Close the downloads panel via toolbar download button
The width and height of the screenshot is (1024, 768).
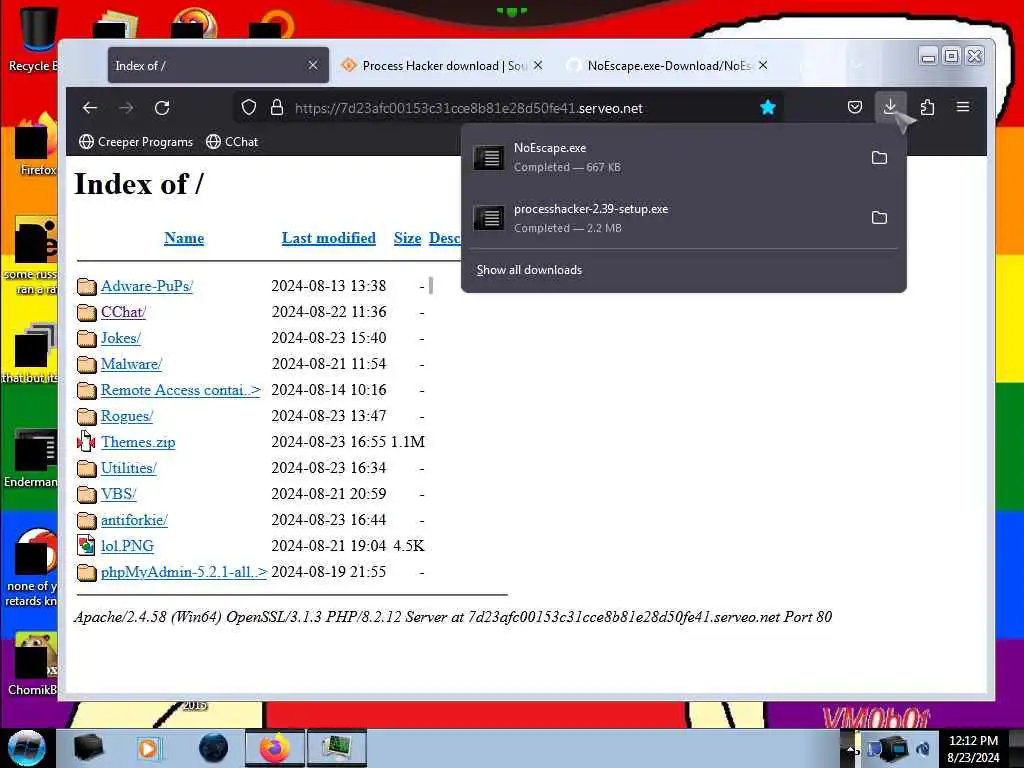(x=890, y=107)
